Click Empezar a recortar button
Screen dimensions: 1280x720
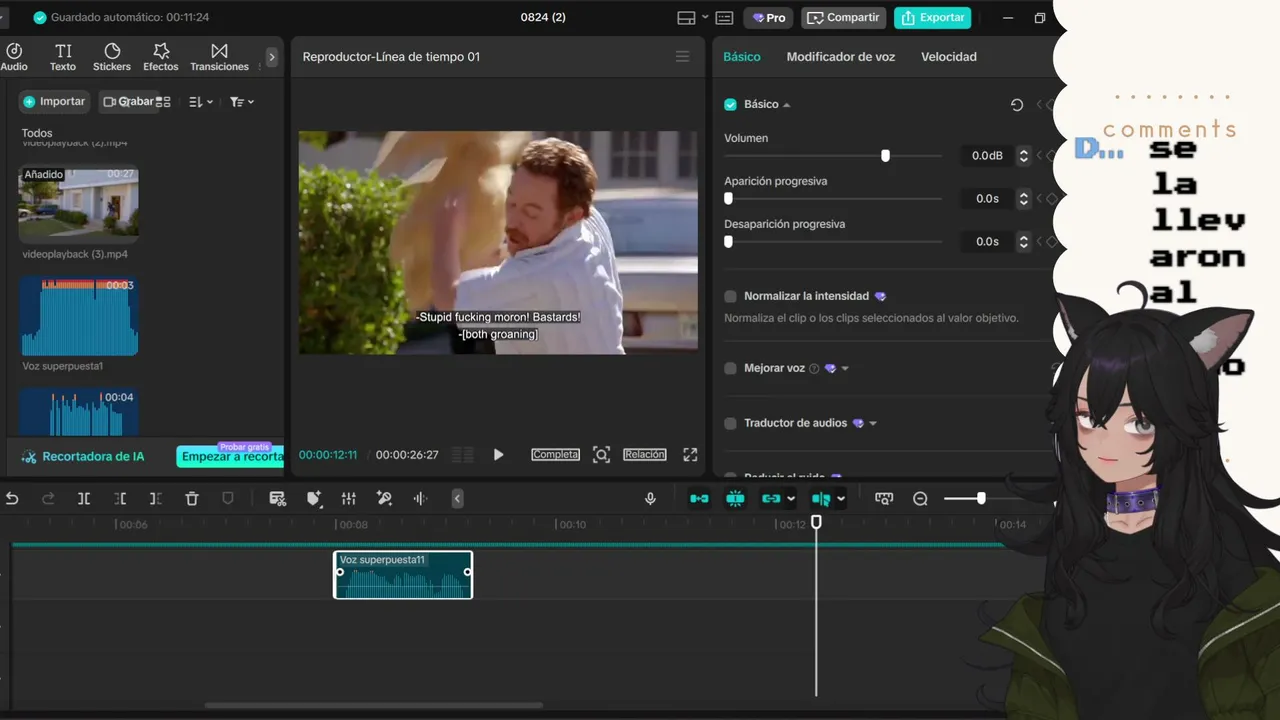(231, 457)
